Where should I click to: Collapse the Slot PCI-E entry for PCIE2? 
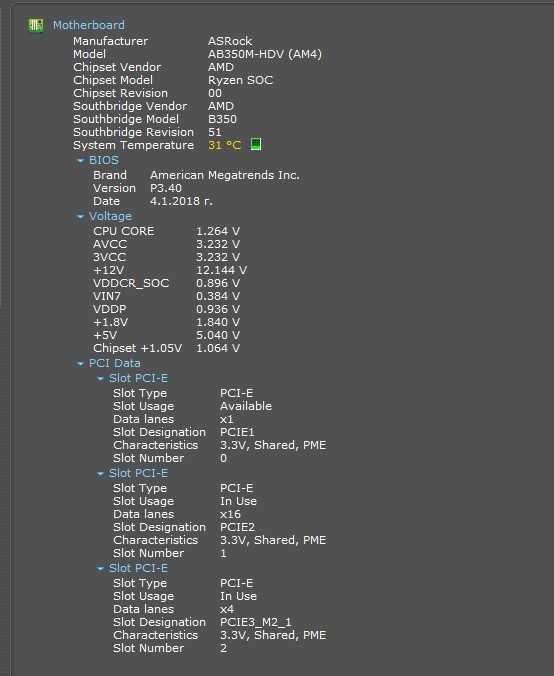100,474
